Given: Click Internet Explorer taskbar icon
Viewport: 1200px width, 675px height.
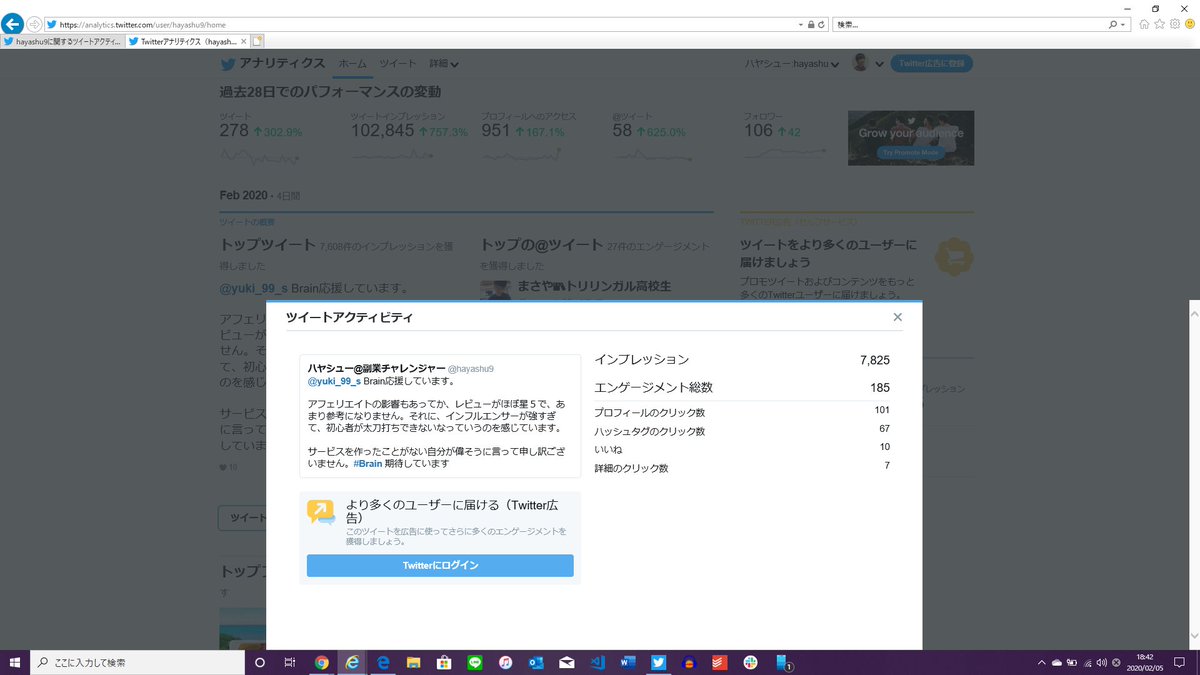Looking at the screenshot, I should pyautogui.click(x=351, y=662).
